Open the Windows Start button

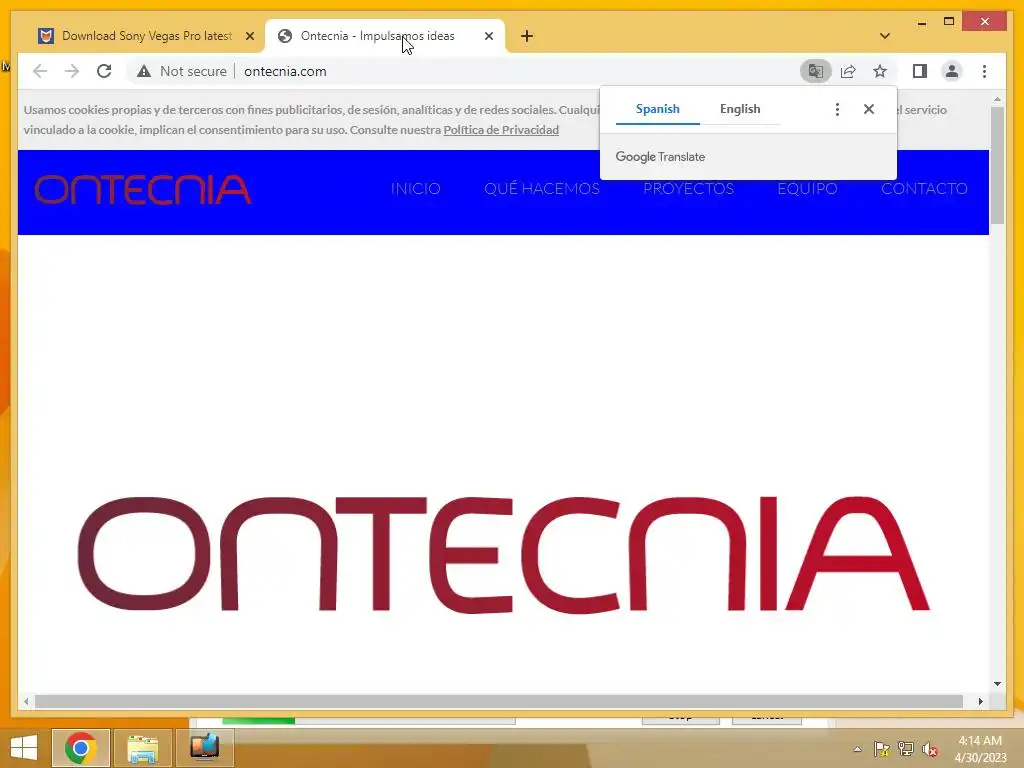coord(24,748)
